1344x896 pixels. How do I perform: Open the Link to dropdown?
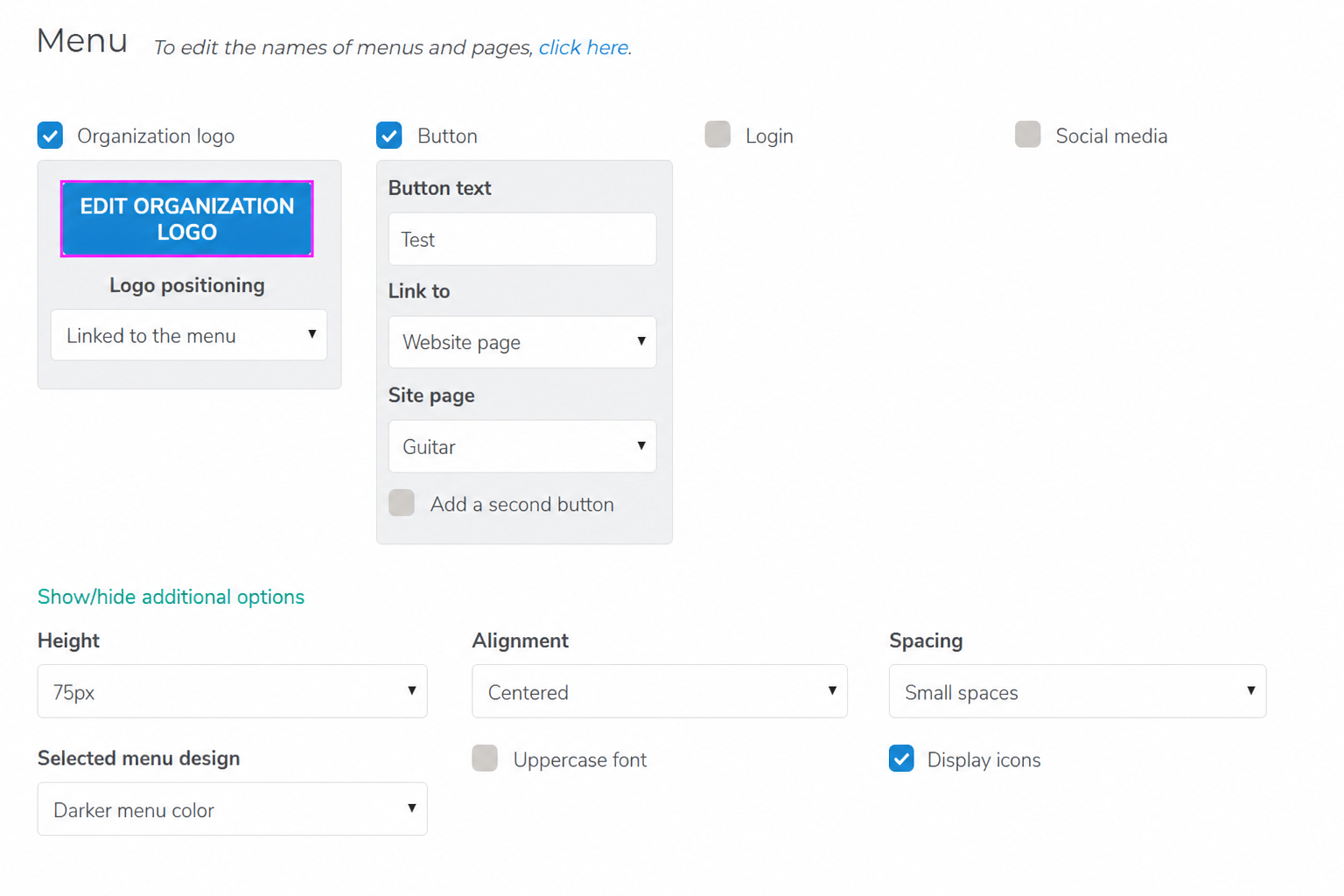click(522, 342)
